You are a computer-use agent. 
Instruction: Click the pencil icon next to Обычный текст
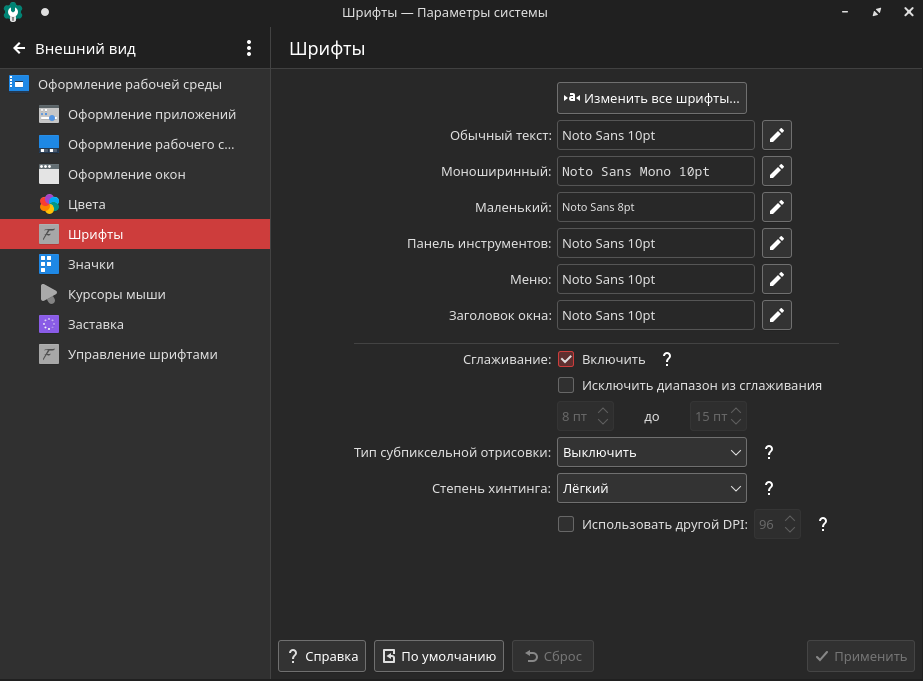(x=777, y=135)
